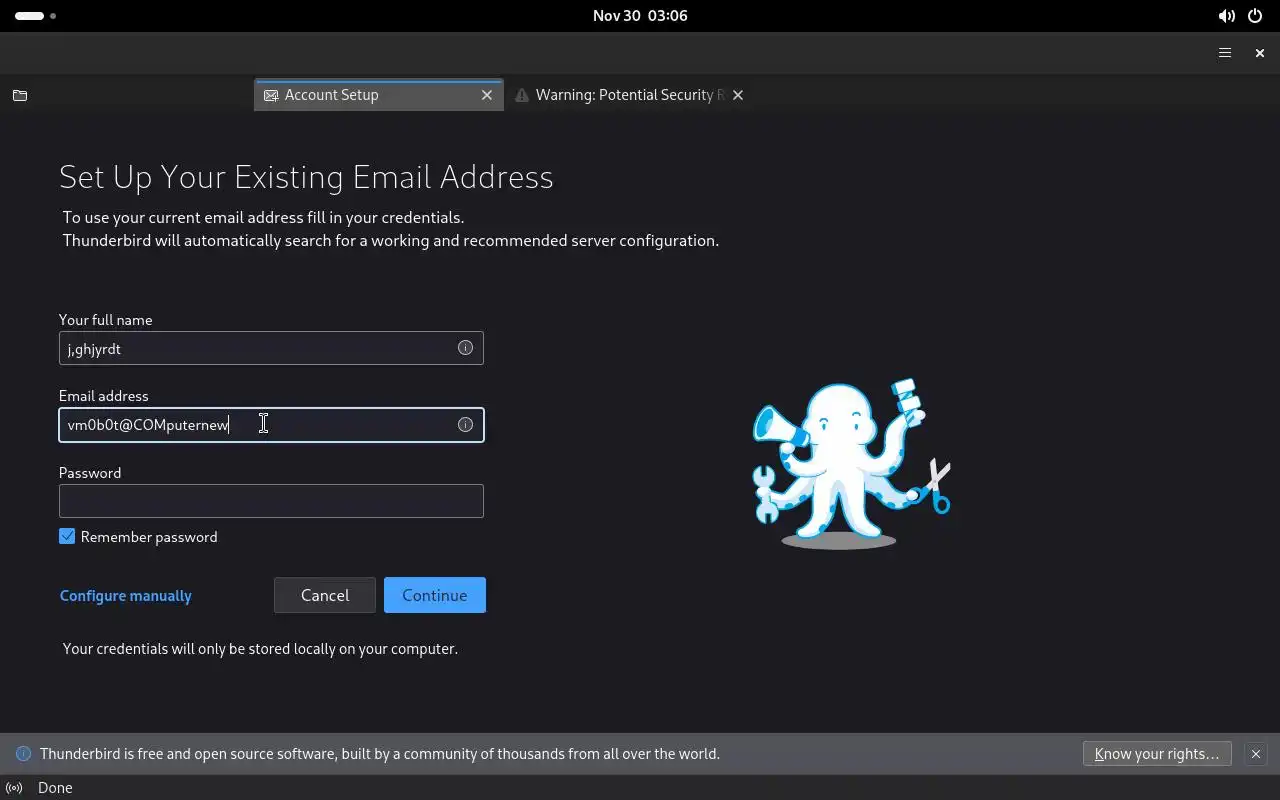1280x800 pixels.
Task: Click the Done status bar text
Action: coord(55,788)
